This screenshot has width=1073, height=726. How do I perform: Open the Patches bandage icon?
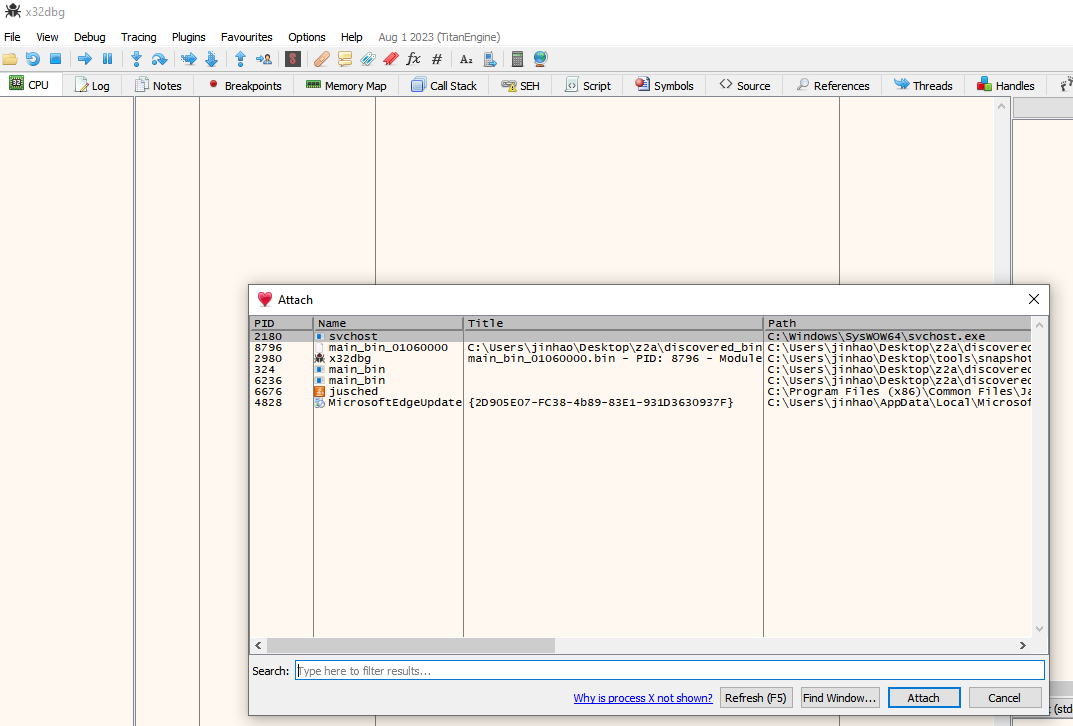tap(321, 59)
